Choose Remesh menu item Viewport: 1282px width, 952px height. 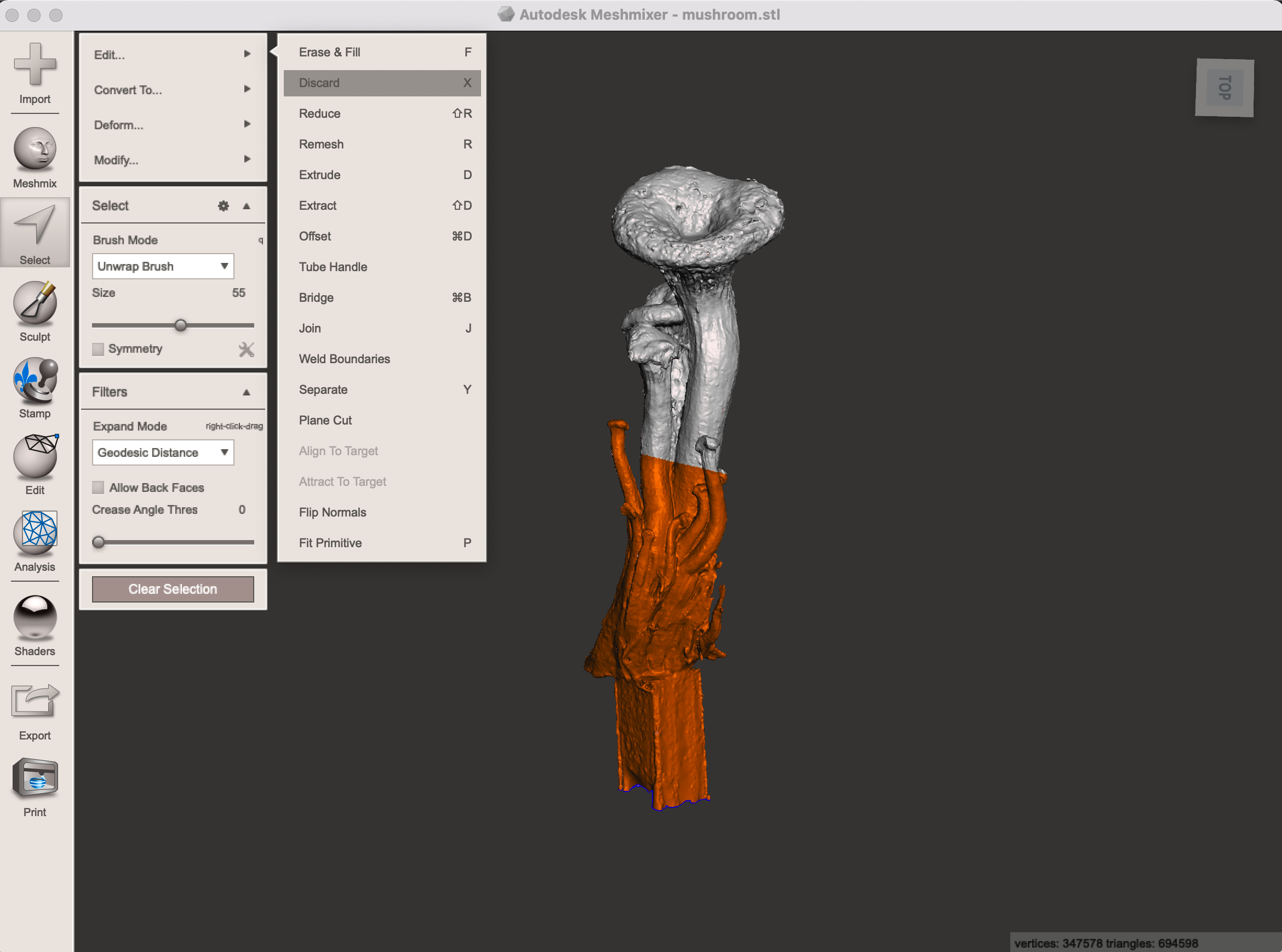click(382, 144)
